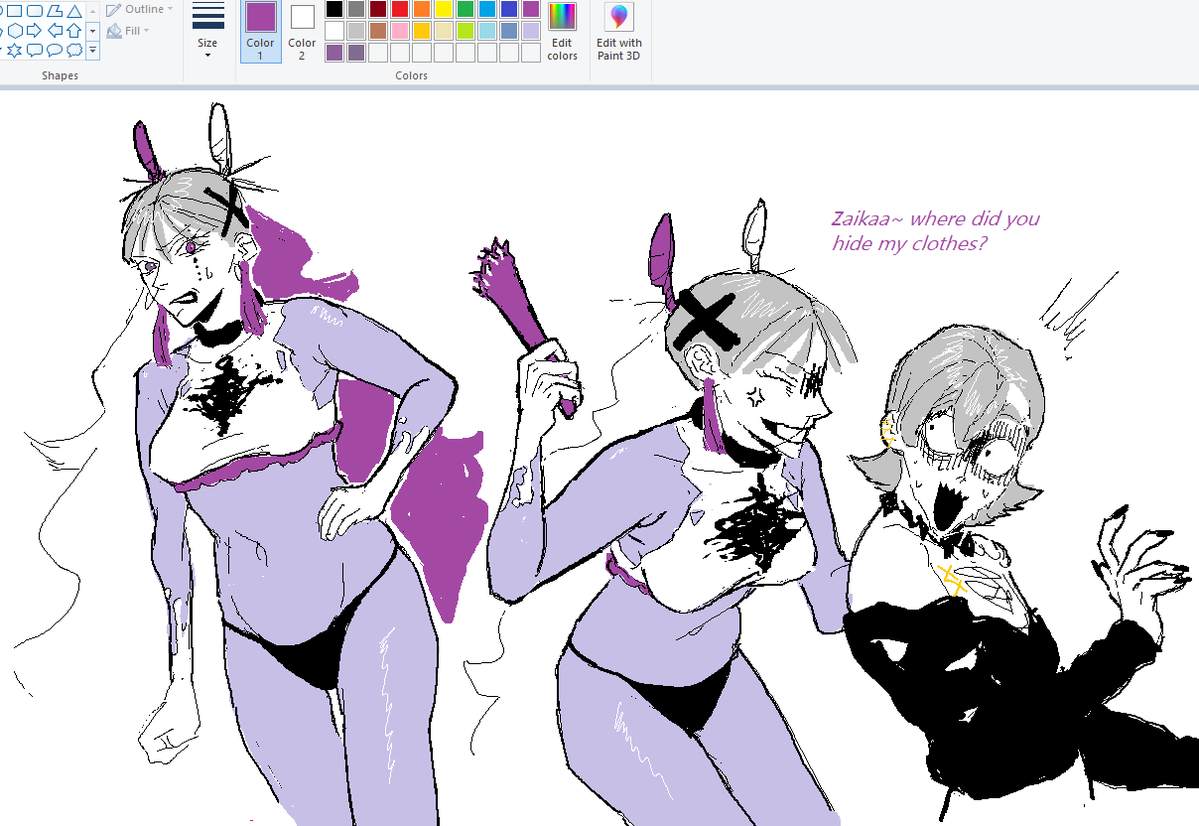Image resolution: width=1199 pixels, height=826 pixels.
Task: Pick the brown color swatch
Action: point(378,31)
